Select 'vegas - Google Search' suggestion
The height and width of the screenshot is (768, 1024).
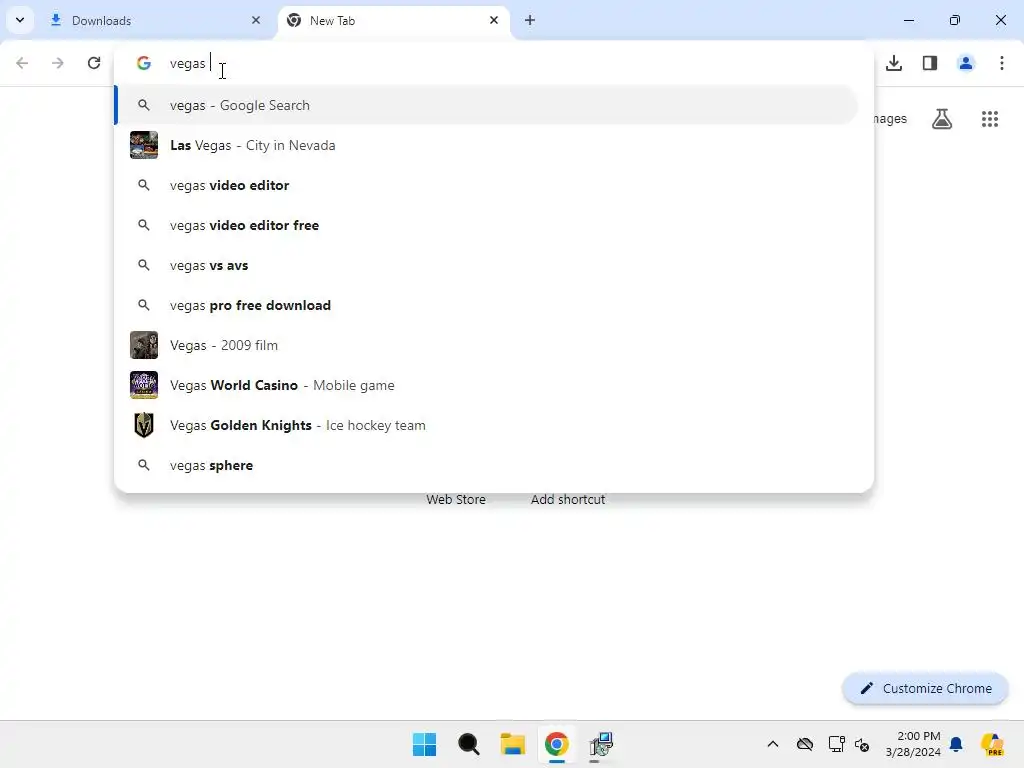(487, 105)
